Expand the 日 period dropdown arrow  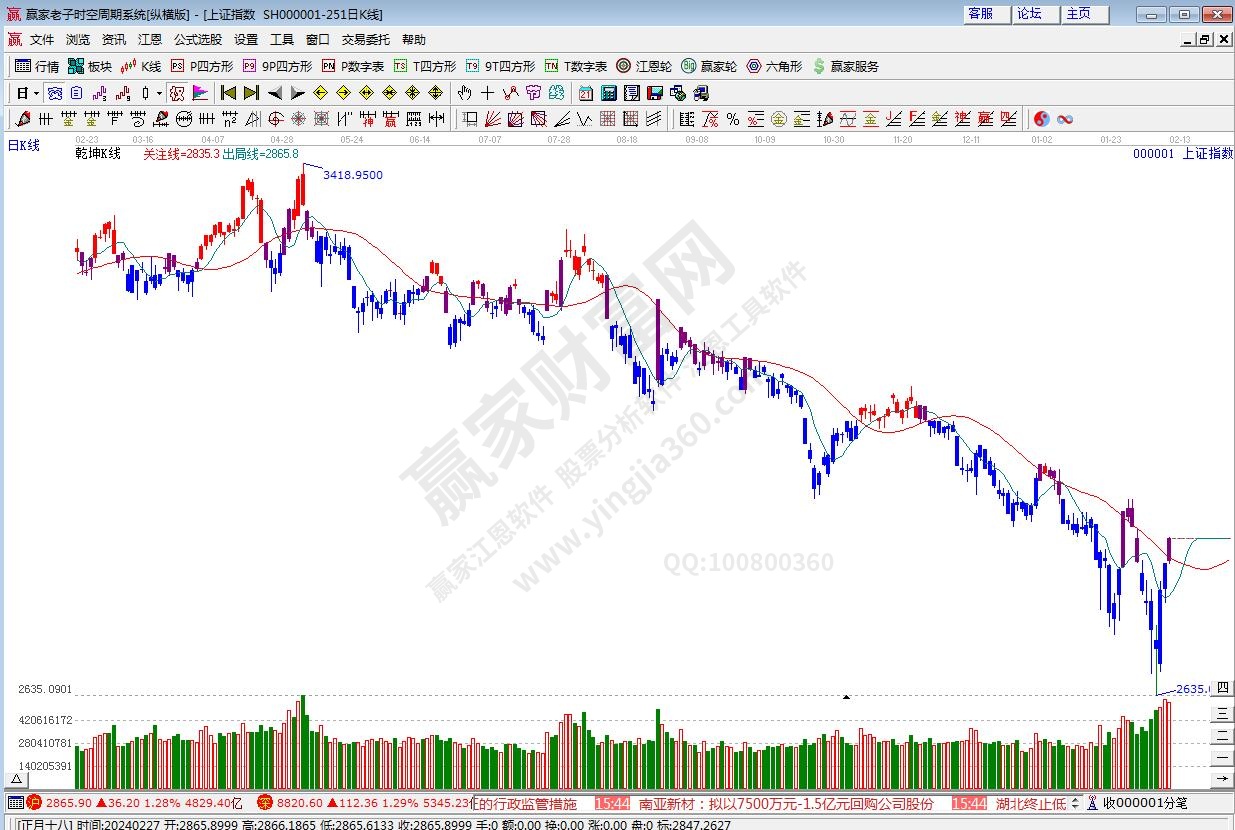37,93
